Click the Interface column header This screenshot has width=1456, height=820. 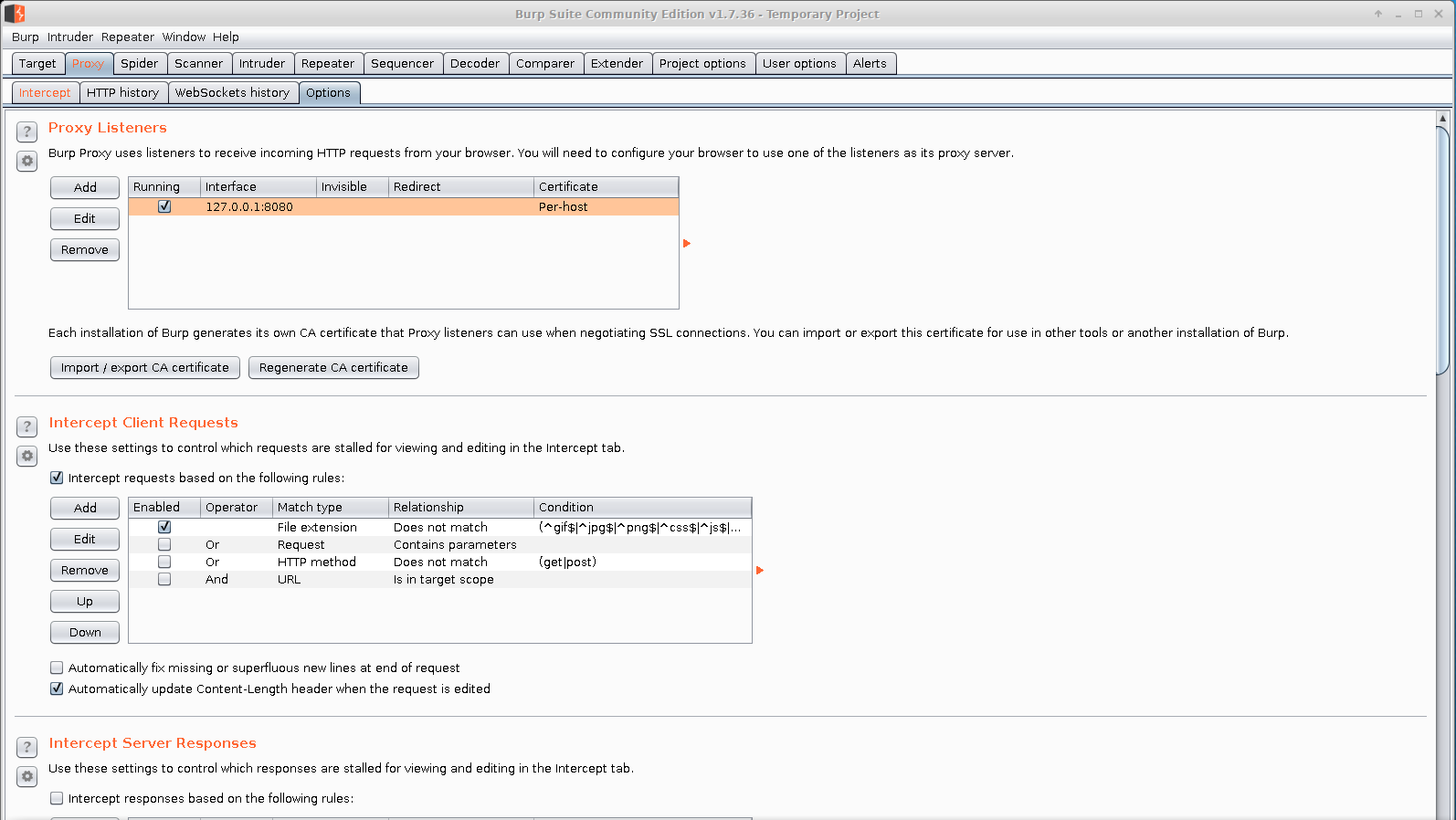(258, 187)
